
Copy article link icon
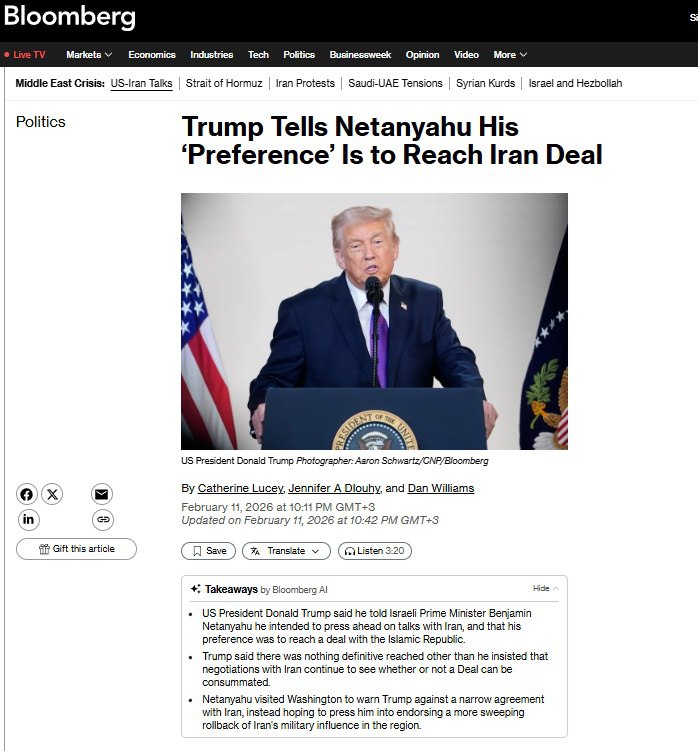[102, 519]
